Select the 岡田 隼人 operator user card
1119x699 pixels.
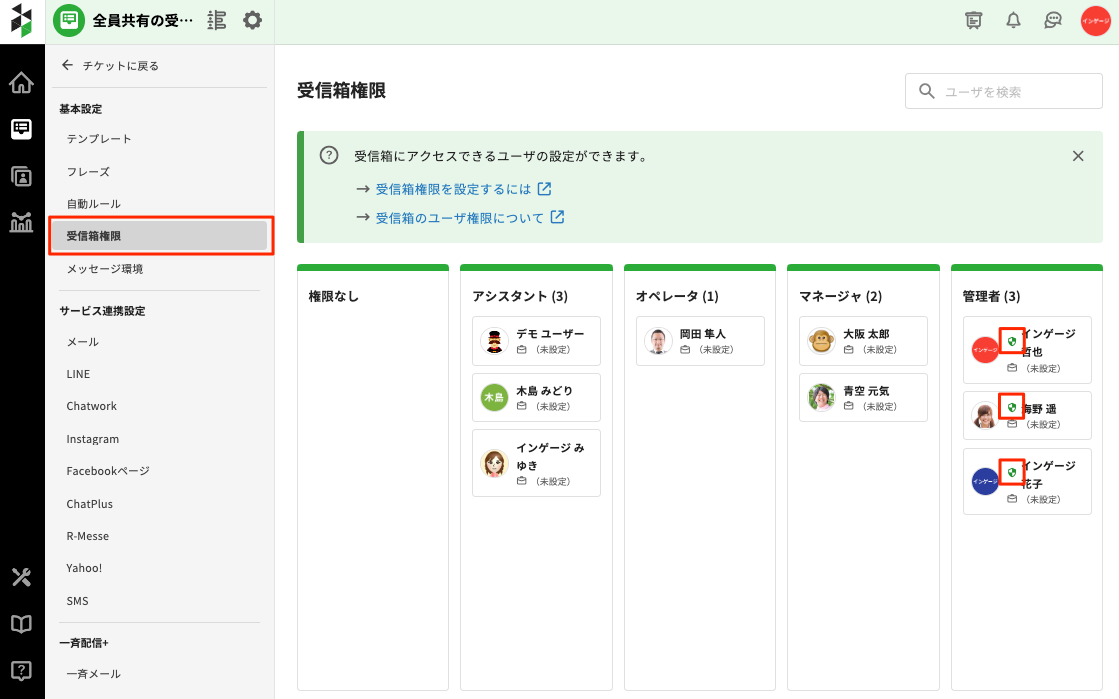coord(699,341)
